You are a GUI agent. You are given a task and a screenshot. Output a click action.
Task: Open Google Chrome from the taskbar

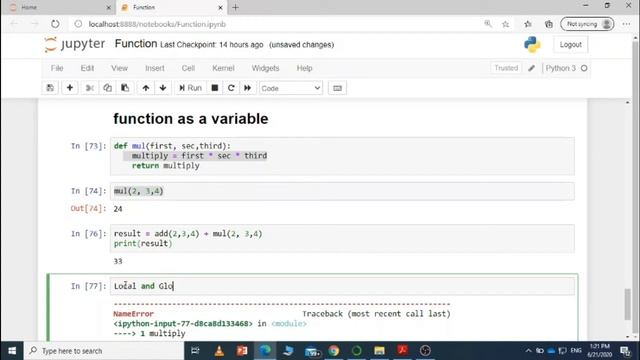coord(334,351)
